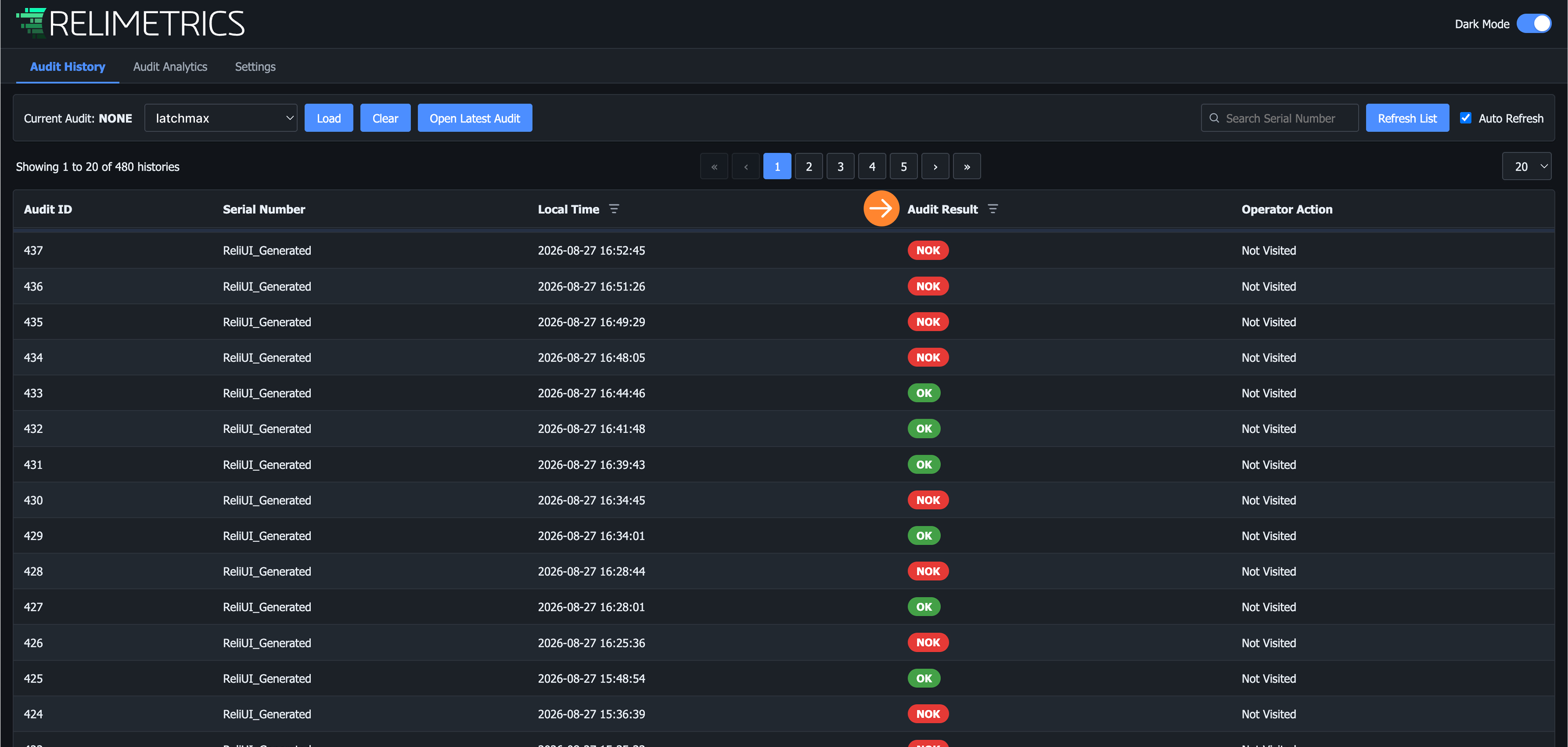1568x747 pixels.
Task: Click the Load button
Action: click(x=329, y=118)
